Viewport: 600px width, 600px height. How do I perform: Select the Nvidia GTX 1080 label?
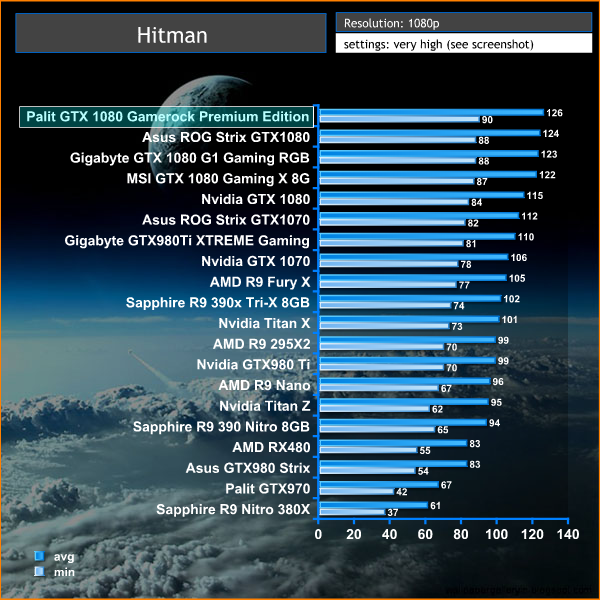256,199
